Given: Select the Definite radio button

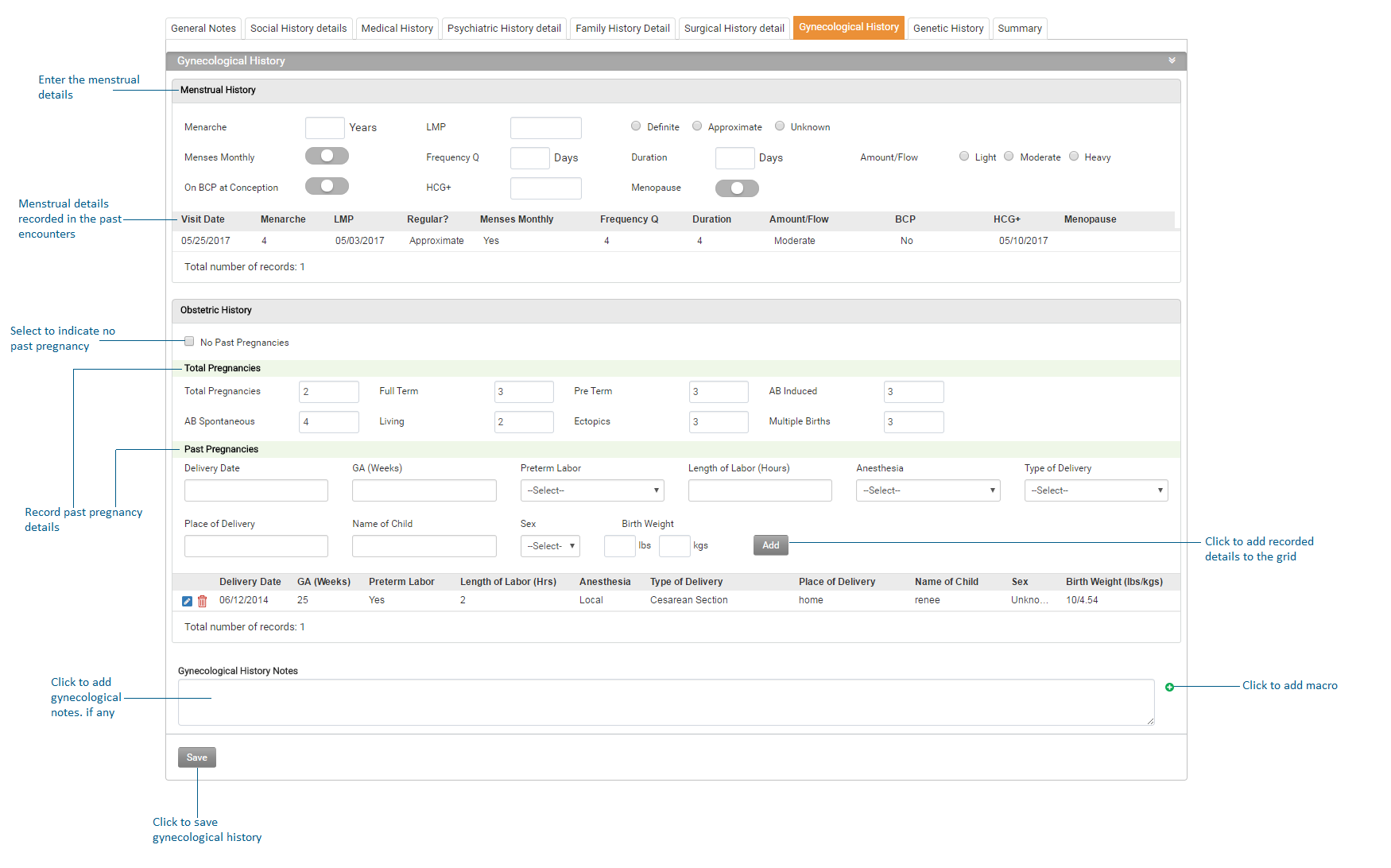Looking at the screenshot, I should (x=636, y=126).
